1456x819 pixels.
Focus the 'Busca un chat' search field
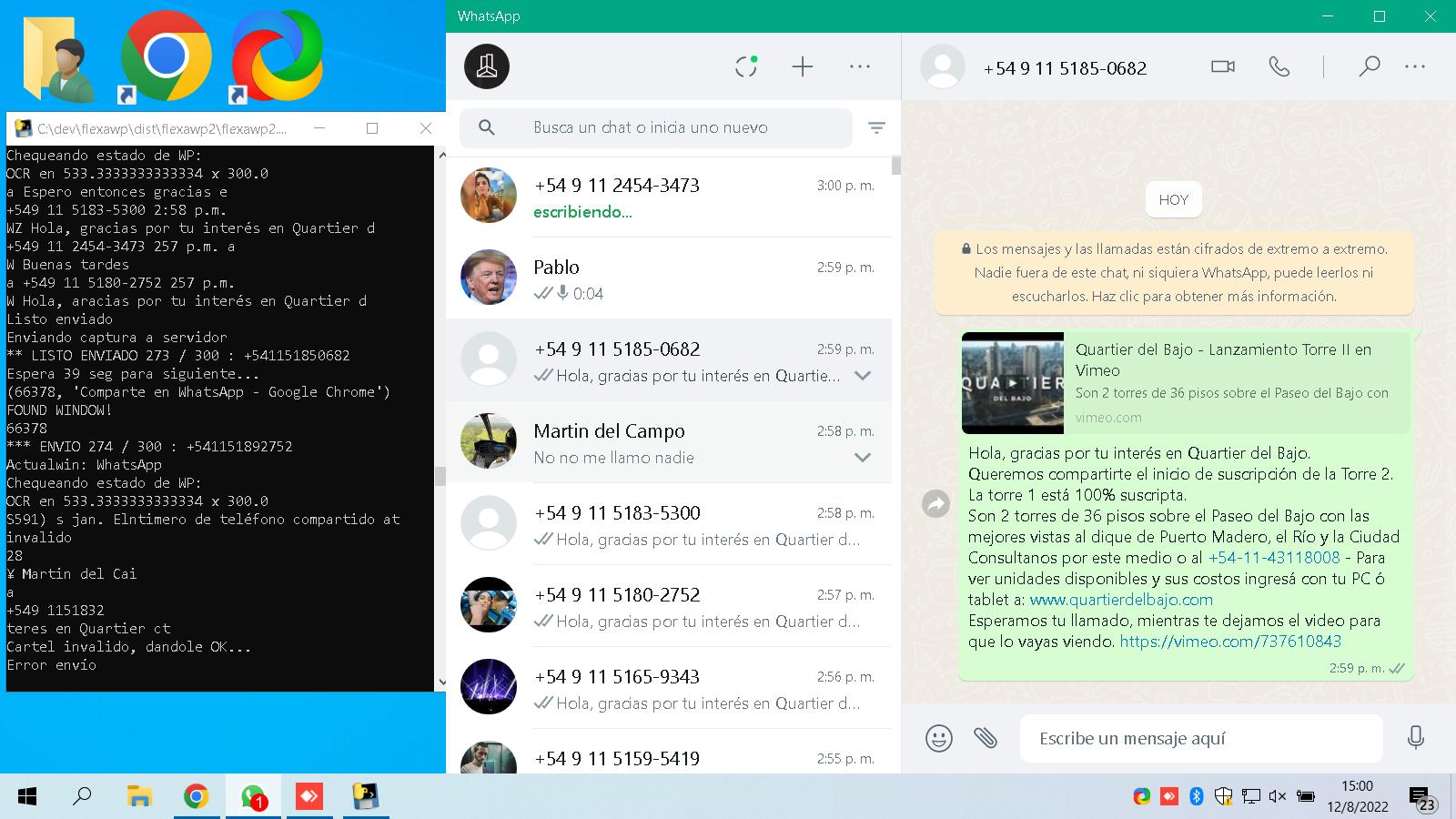[655, 127]
